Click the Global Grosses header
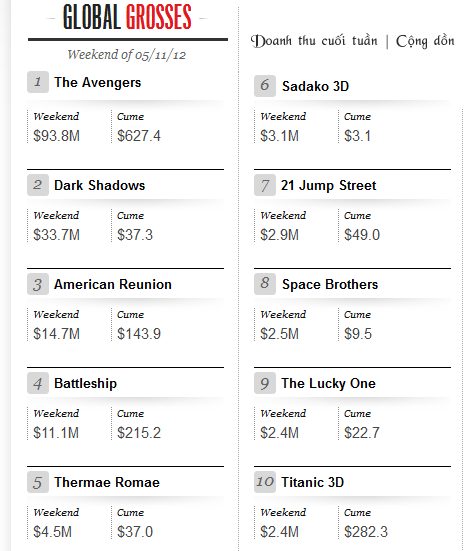Viewport: 468px width, 551px height. 127,17
